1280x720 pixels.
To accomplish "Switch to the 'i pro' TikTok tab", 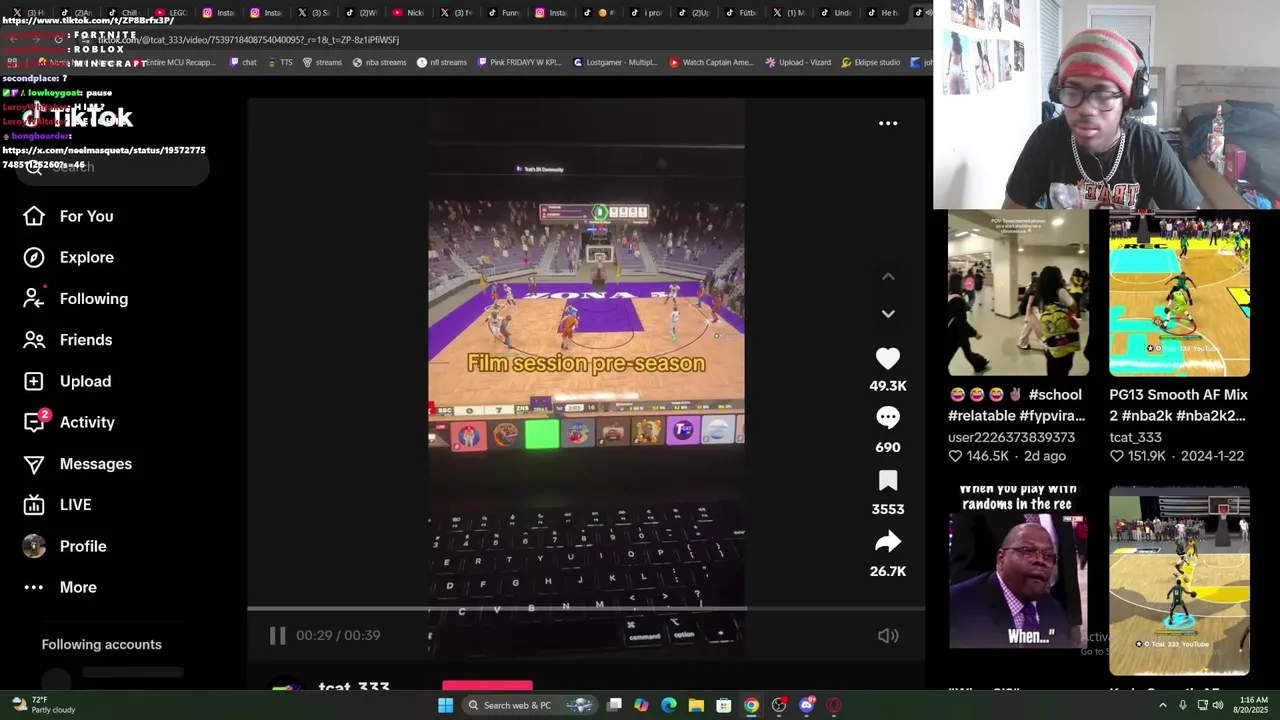I will [x=645, y=12].
